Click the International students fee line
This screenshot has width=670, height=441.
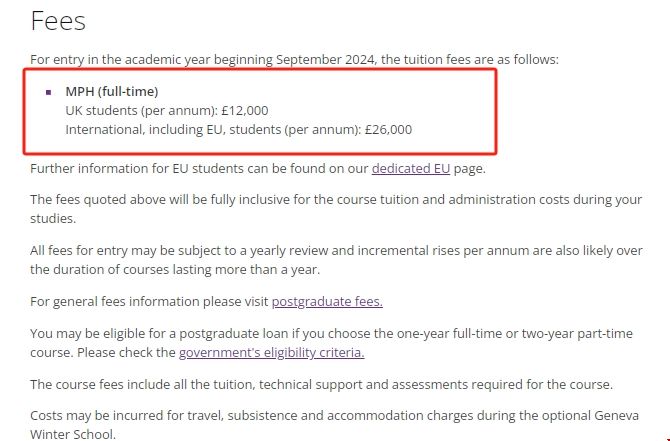click(x=238, y=129)
